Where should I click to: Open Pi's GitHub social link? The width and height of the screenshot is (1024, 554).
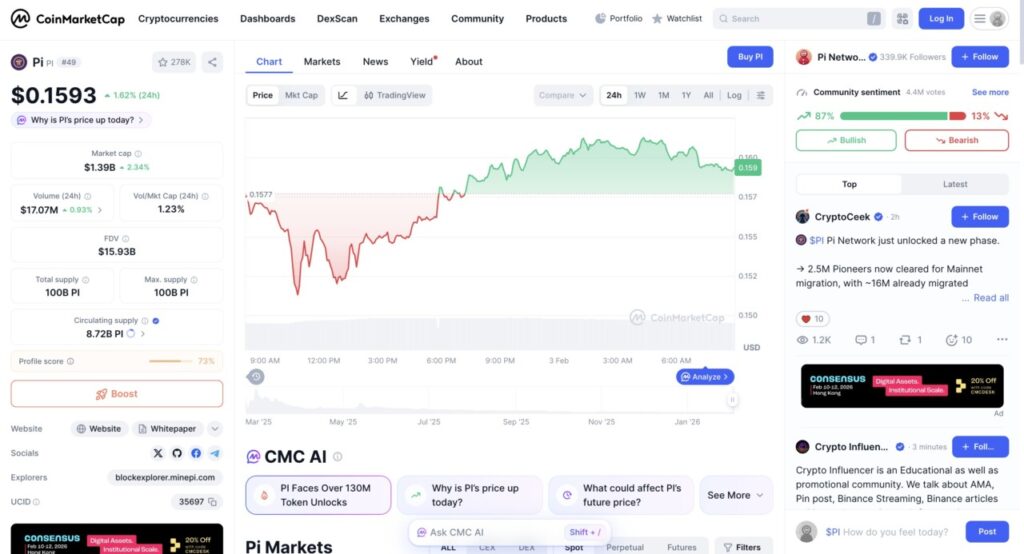pyautogui.click(x=177, y=453)
